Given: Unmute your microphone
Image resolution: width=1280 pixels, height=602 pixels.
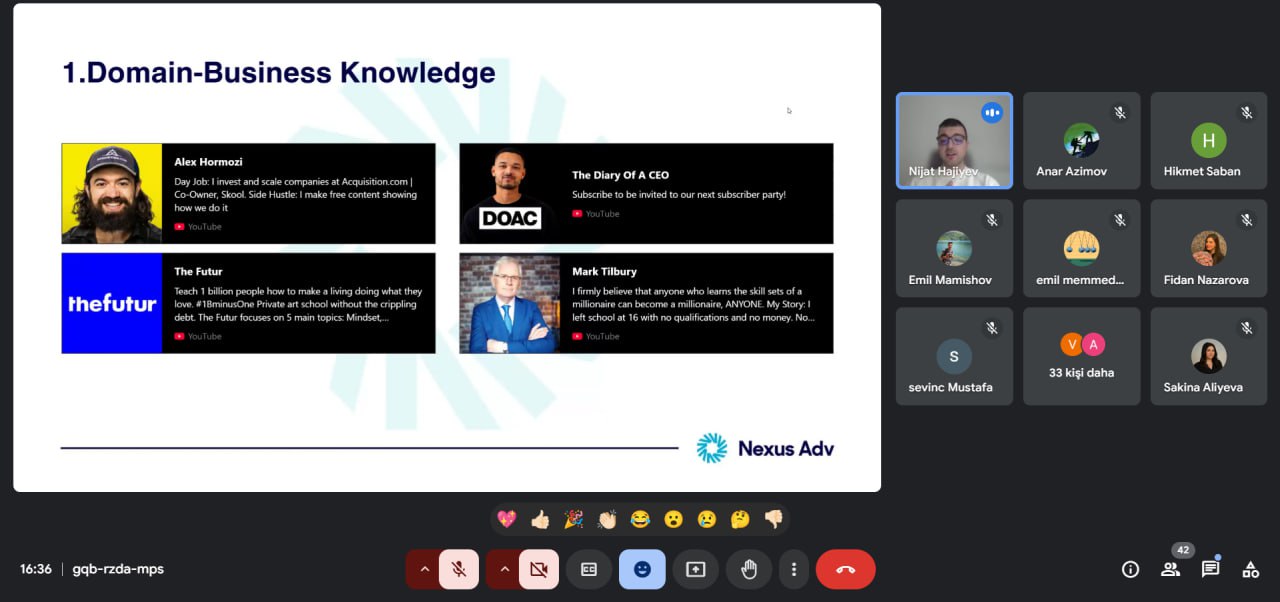Looking at the screenshot, I should (459, 569).
